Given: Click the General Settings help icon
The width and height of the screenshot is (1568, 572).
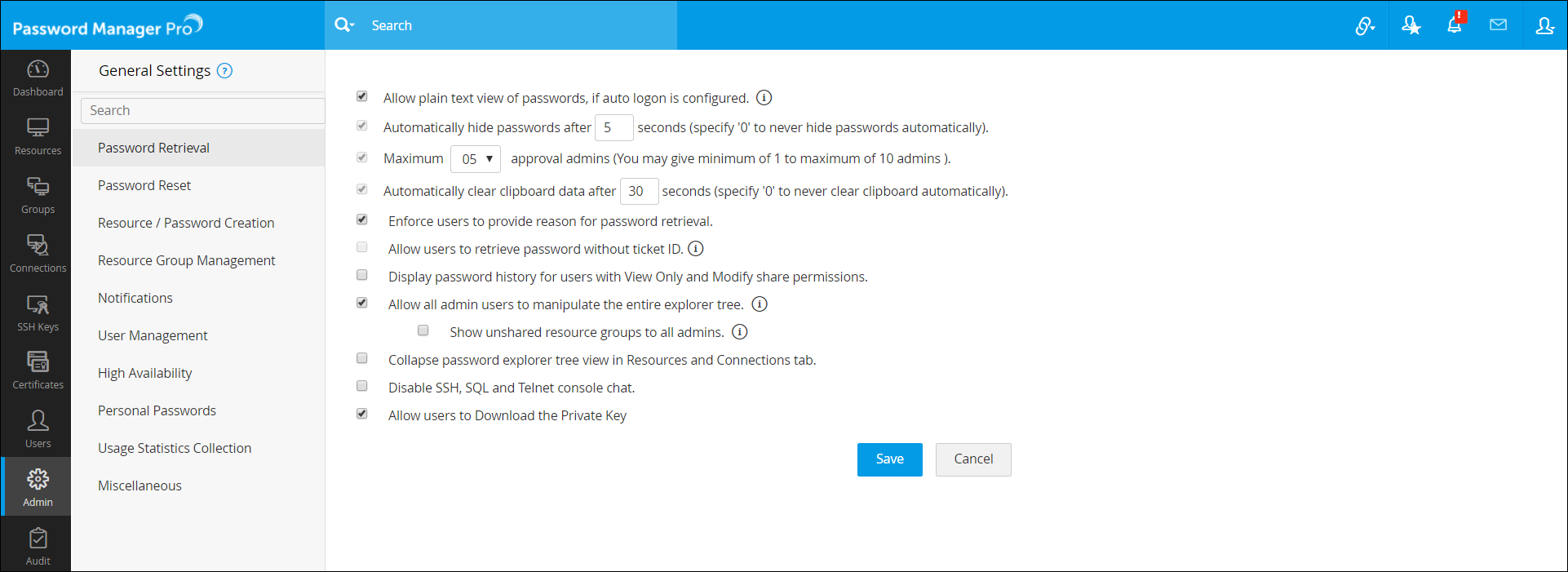Looking at the screenshot, I should pos(225,71).
